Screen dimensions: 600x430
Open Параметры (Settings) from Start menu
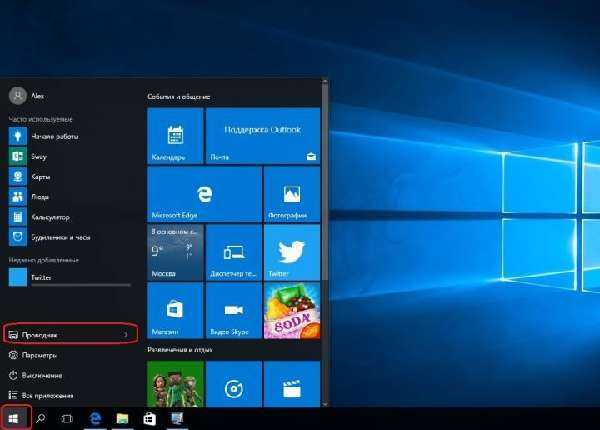point(38,355)
